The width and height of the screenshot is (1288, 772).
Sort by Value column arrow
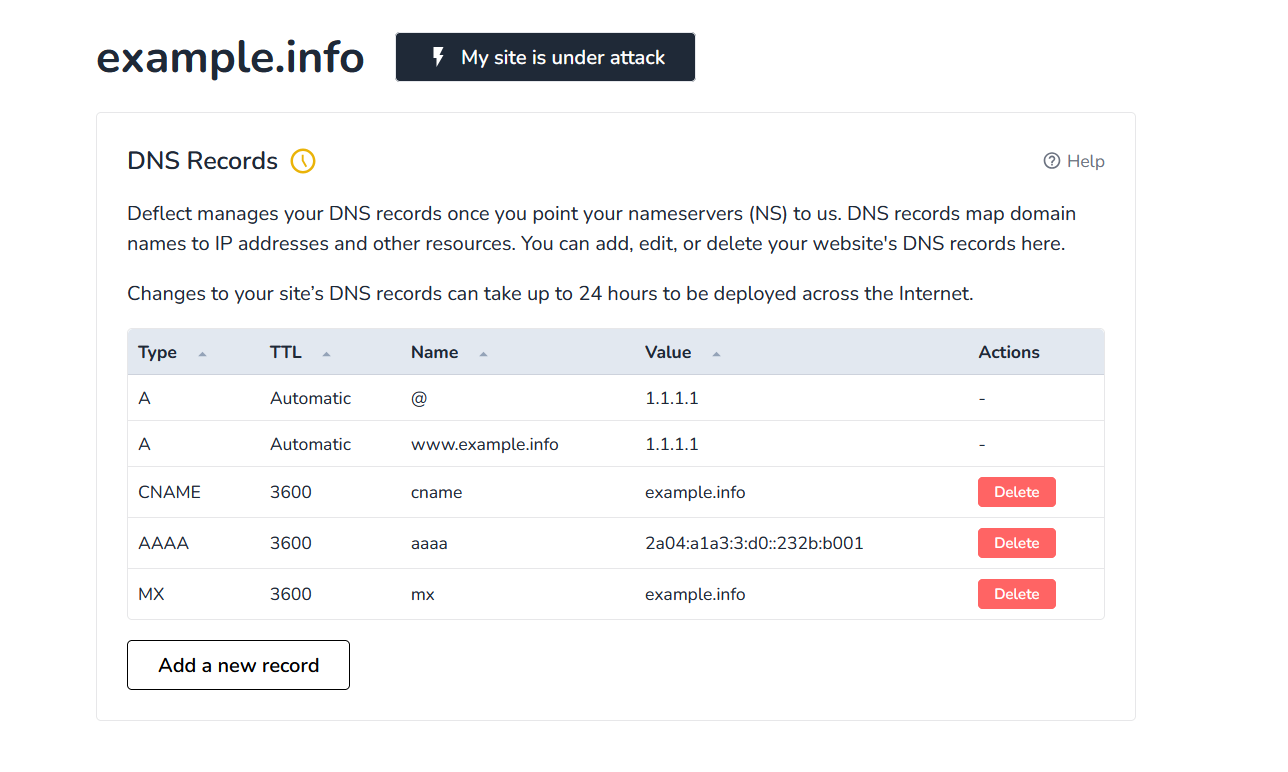716,353
